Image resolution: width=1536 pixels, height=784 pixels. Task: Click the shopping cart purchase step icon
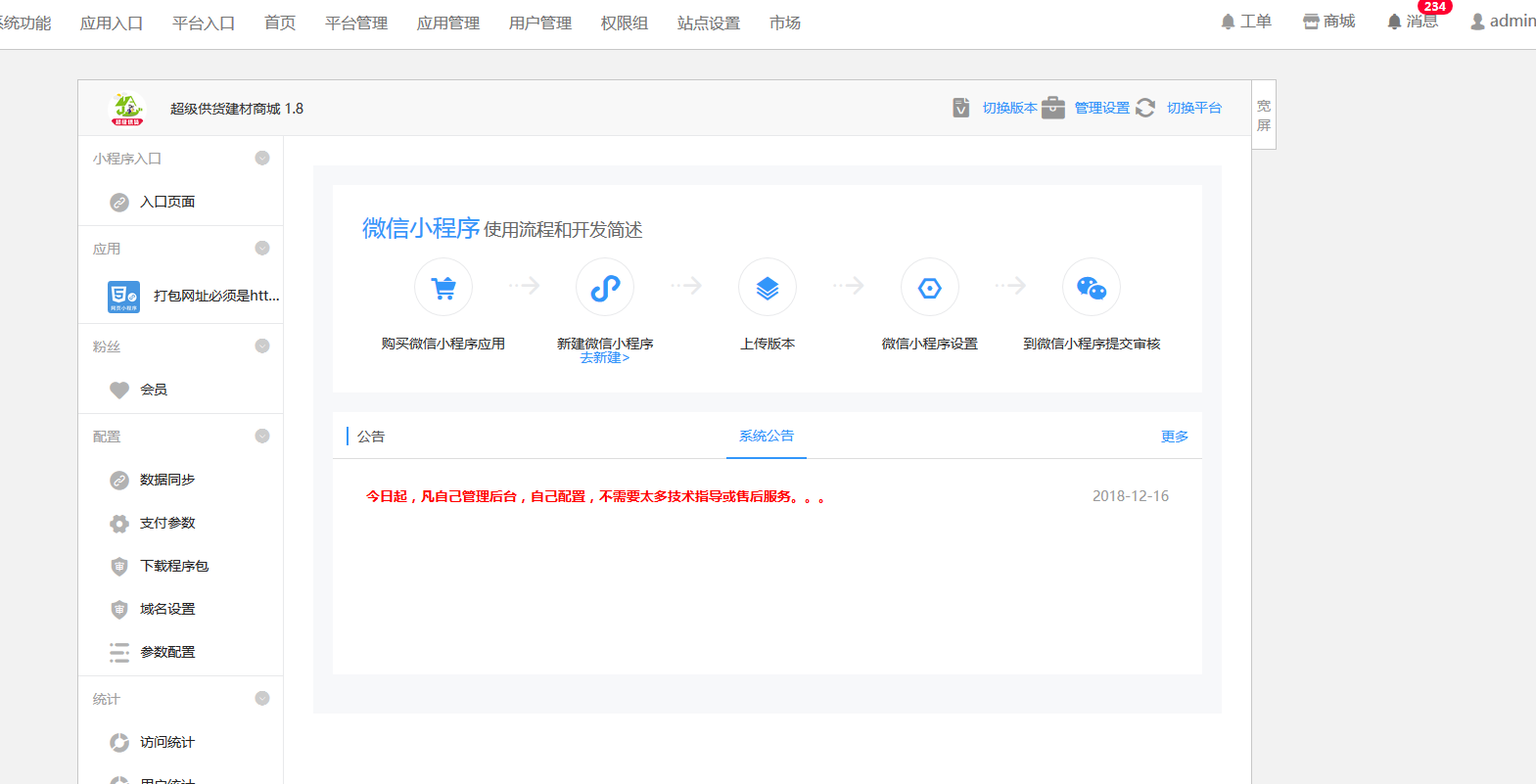pos(443,288)
